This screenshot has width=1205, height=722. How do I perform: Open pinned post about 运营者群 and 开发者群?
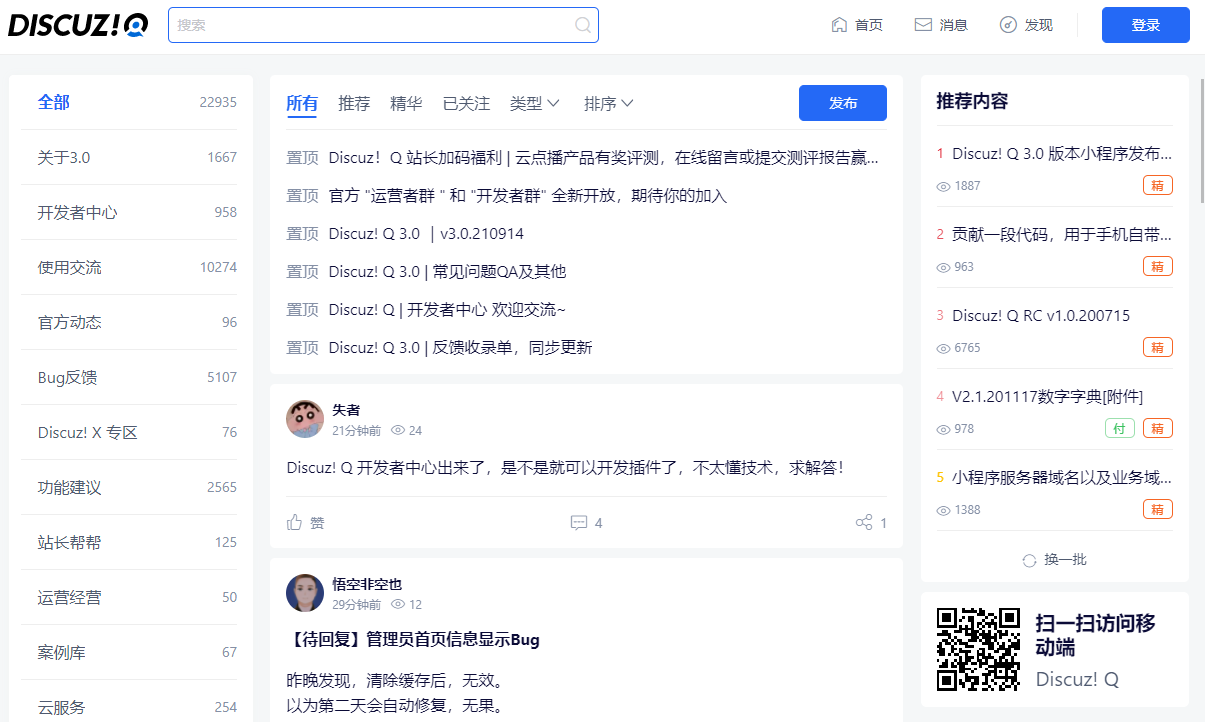tap(528, 195)
